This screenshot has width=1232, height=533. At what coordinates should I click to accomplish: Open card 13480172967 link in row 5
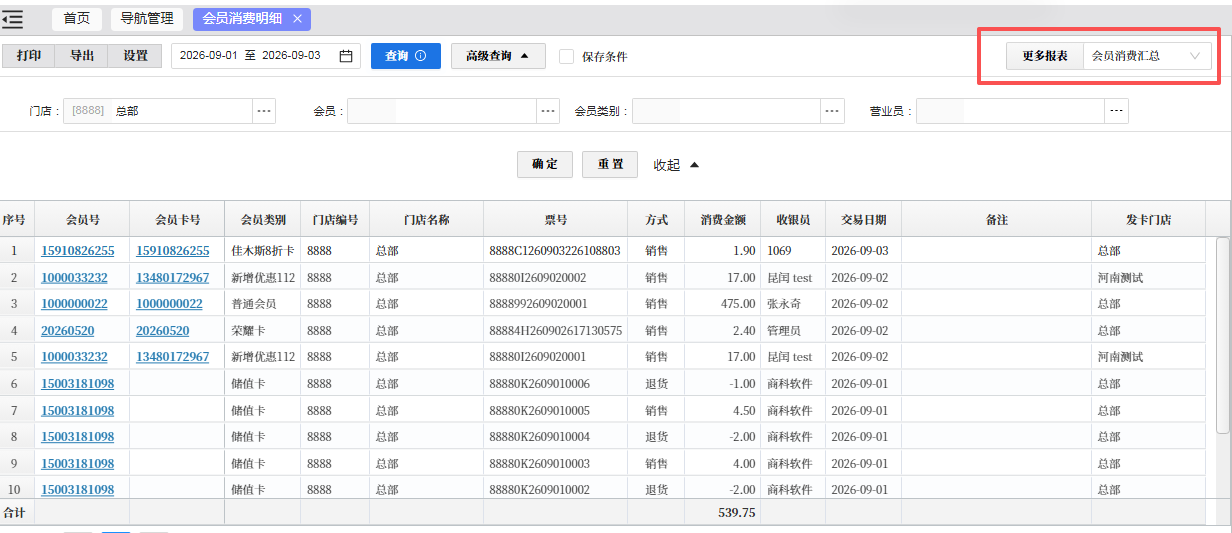pos(173,357)
